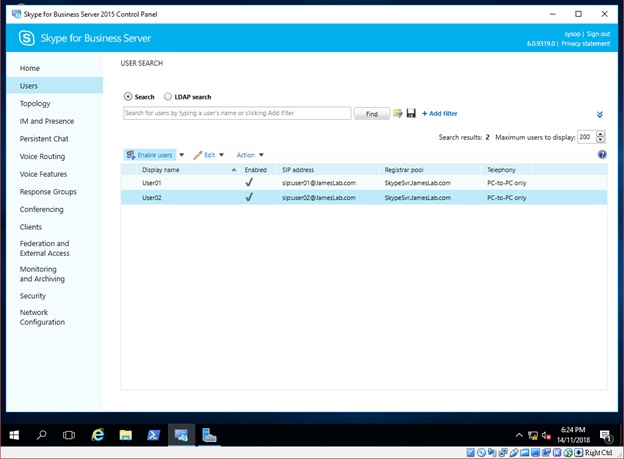Select the Search radio button

(x=128, y=97)
